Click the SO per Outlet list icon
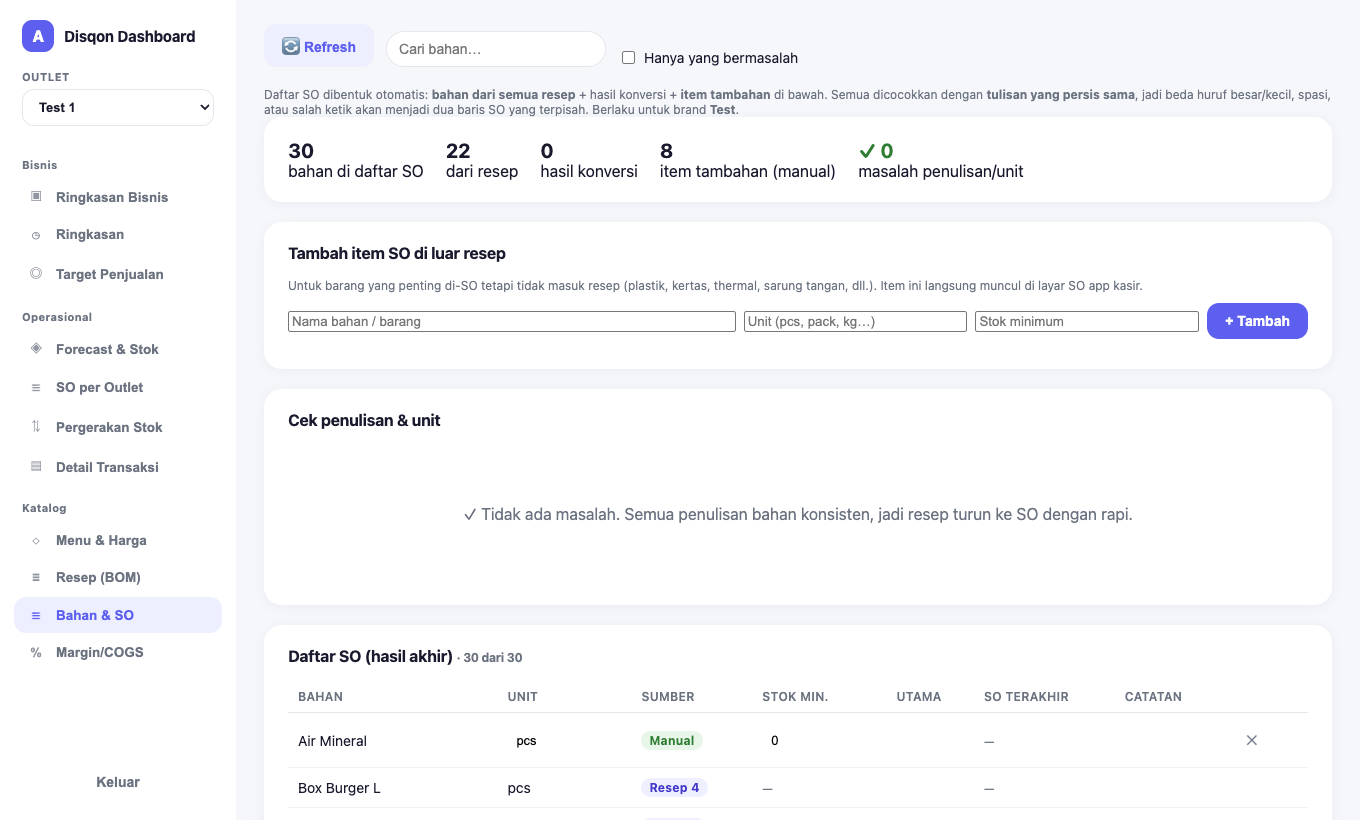The height and width of the screenshot is (820, 1360). point(36,387)
